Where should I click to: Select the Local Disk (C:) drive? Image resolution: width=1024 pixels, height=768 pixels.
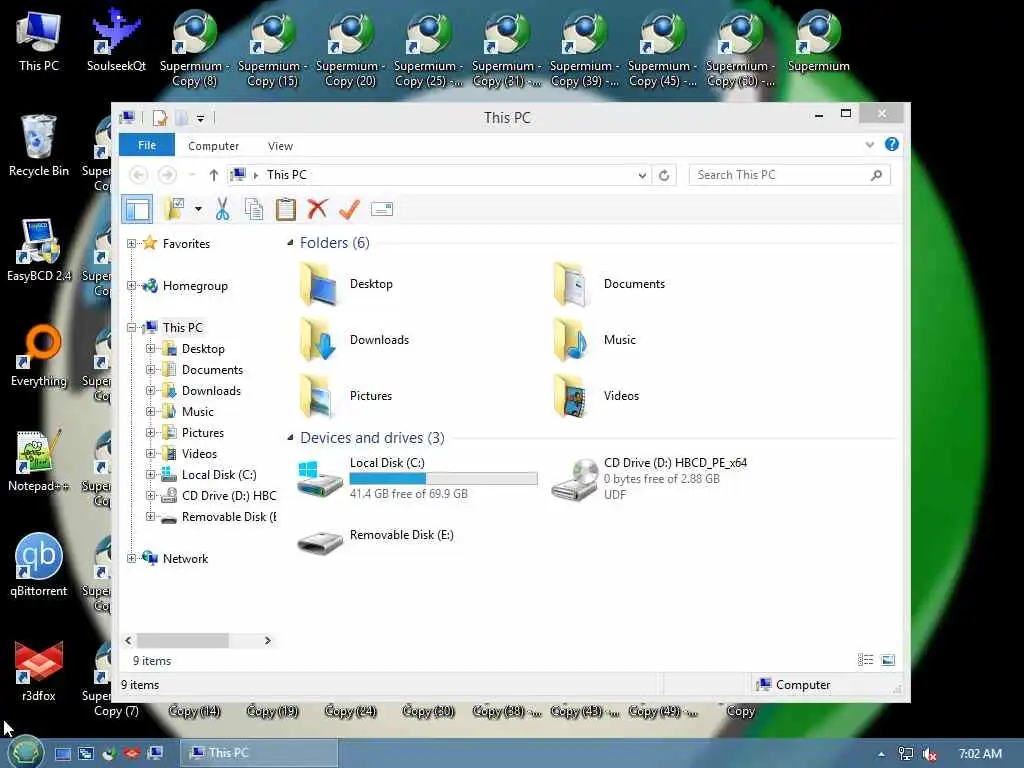coord(418,478)
